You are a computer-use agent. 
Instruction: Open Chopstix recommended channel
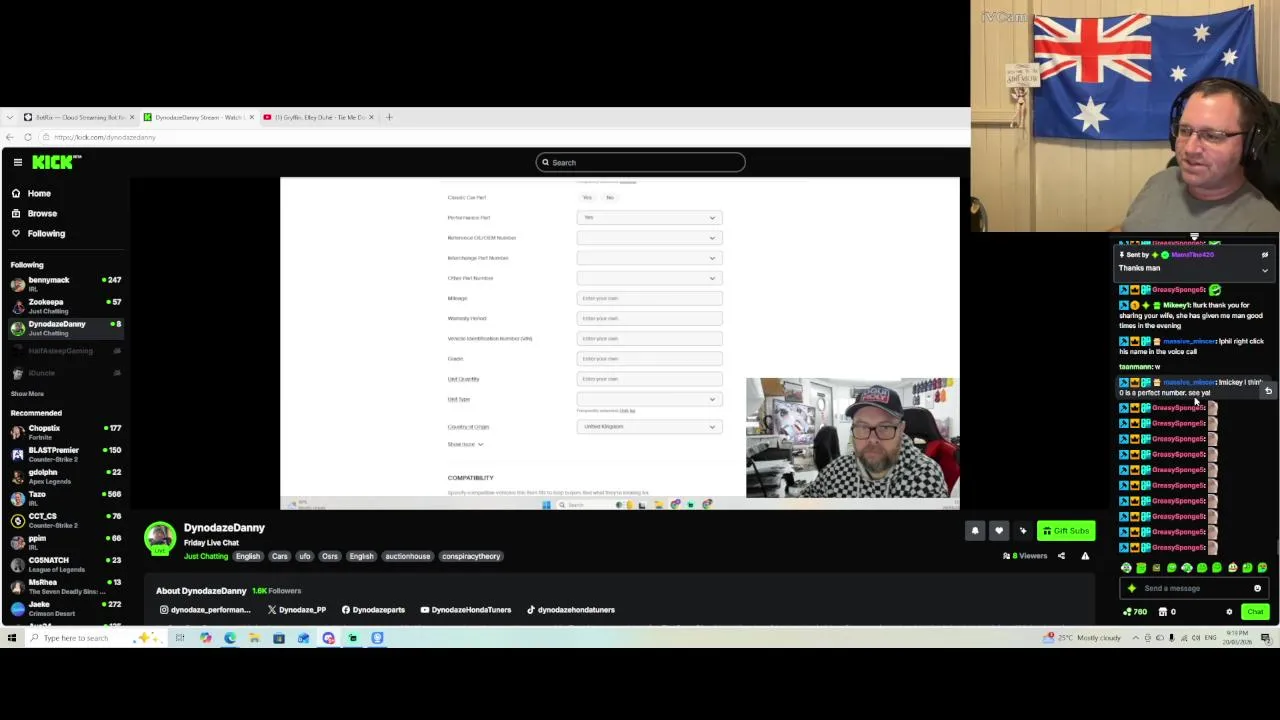click(x=65, y=432)
